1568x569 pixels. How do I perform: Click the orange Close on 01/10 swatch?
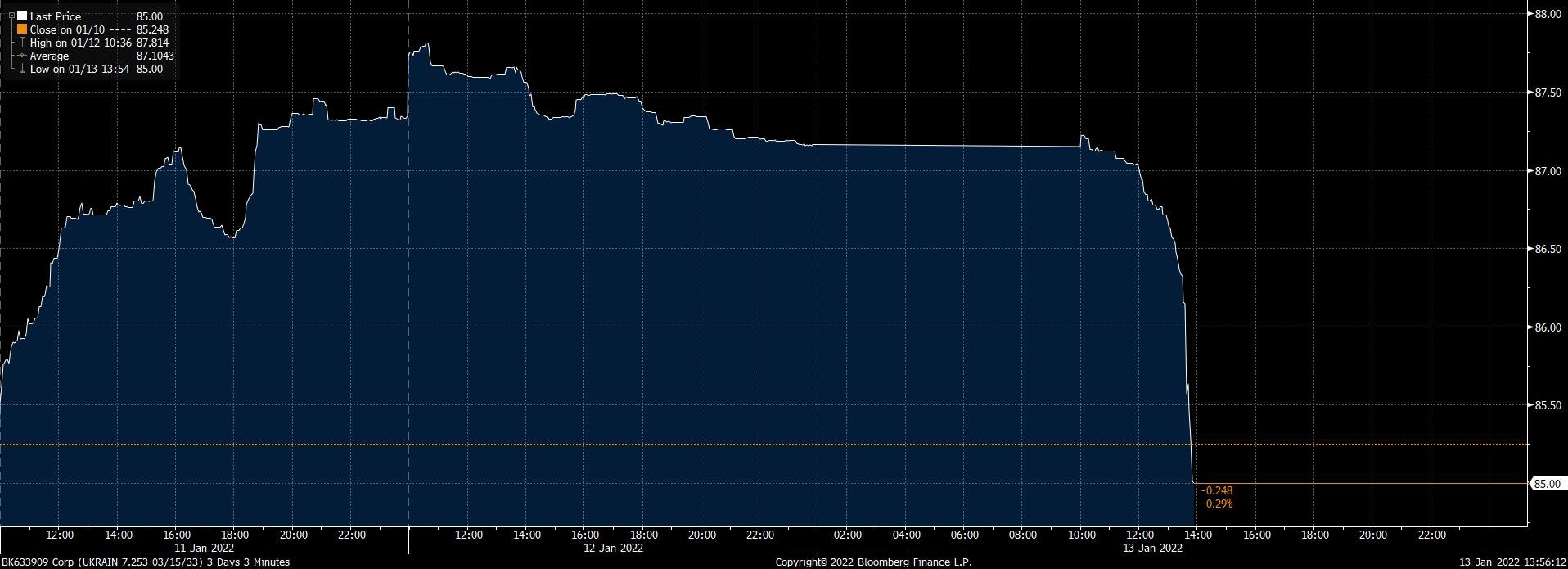[22, 29]
